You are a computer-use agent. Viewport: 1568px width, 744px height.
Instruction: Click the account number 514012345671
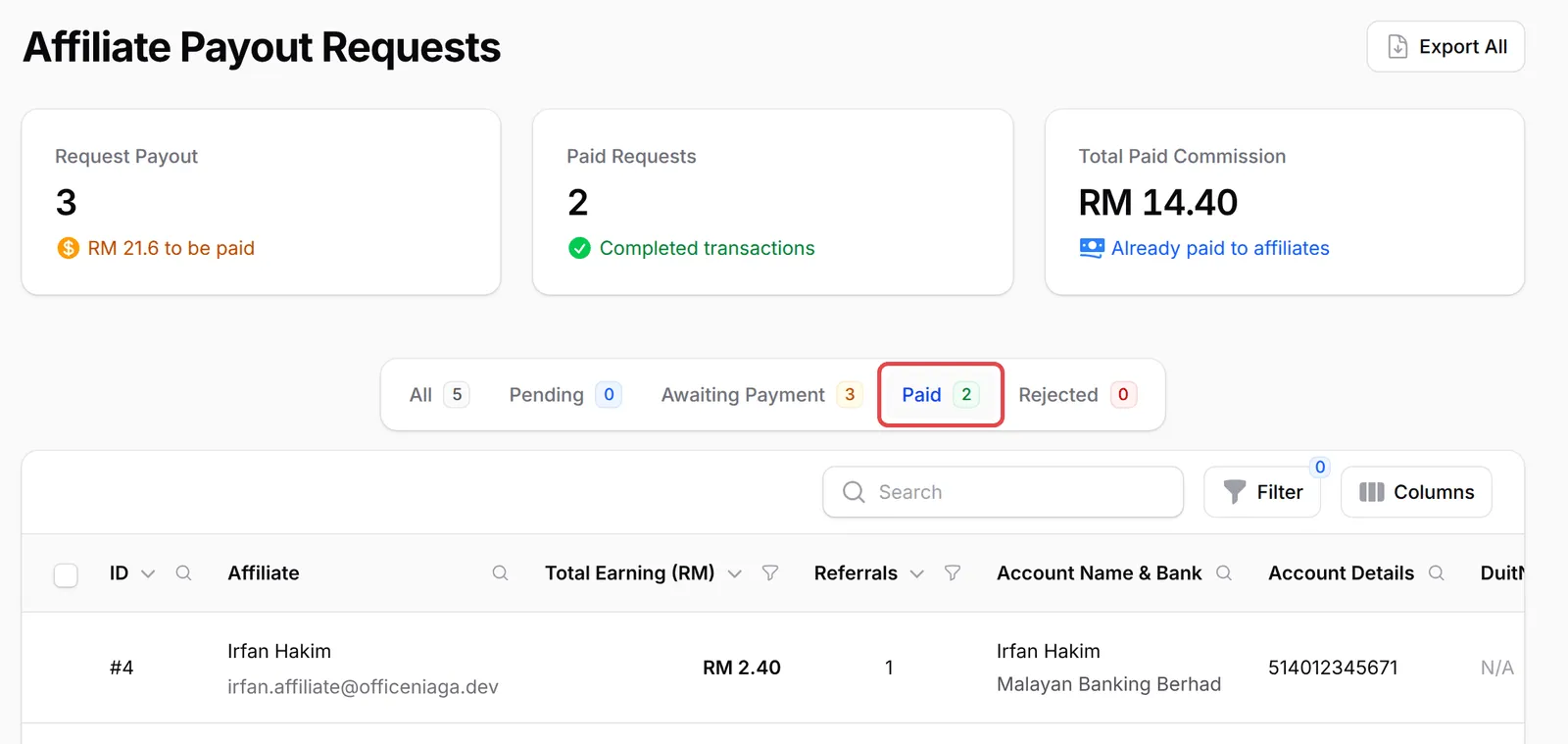pos(1333,668)
